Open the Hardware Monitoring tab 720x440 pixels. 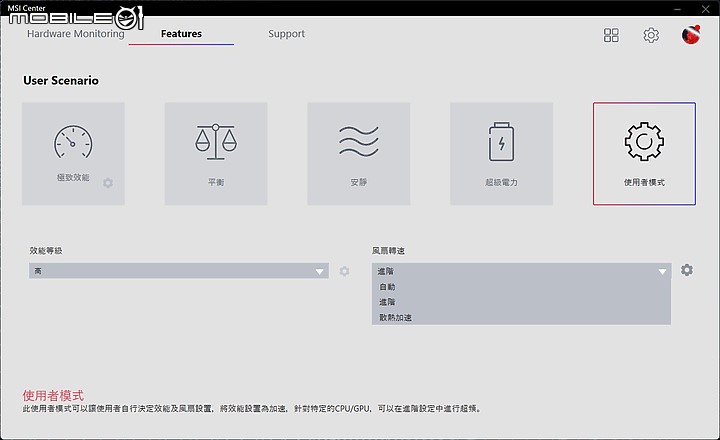76,34
